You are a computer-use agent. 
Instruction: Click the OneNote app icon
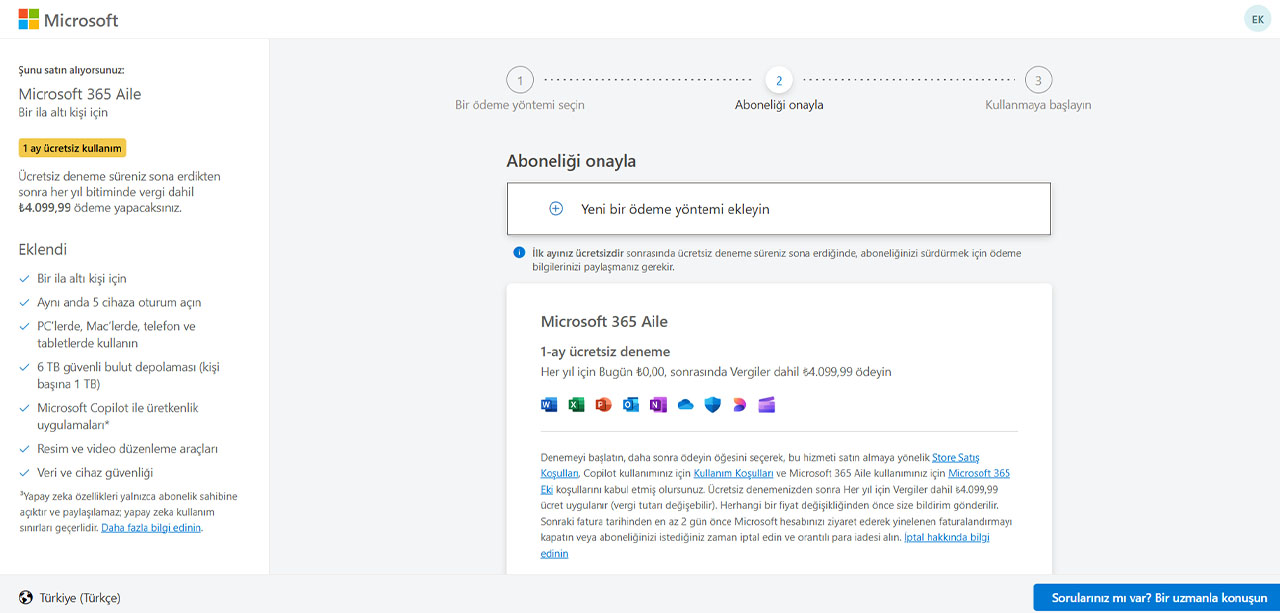[x=658, y=405]
